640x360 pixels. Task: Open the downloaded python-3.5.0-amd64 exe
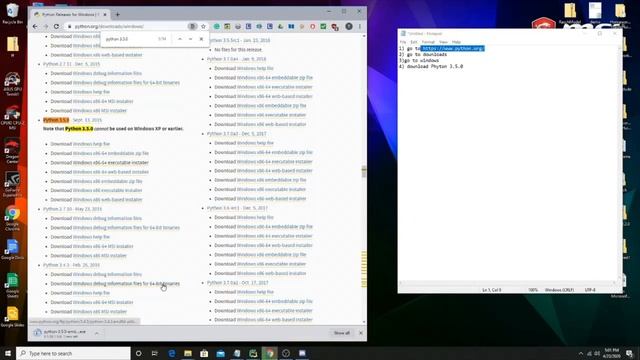(x=61, y=333)
